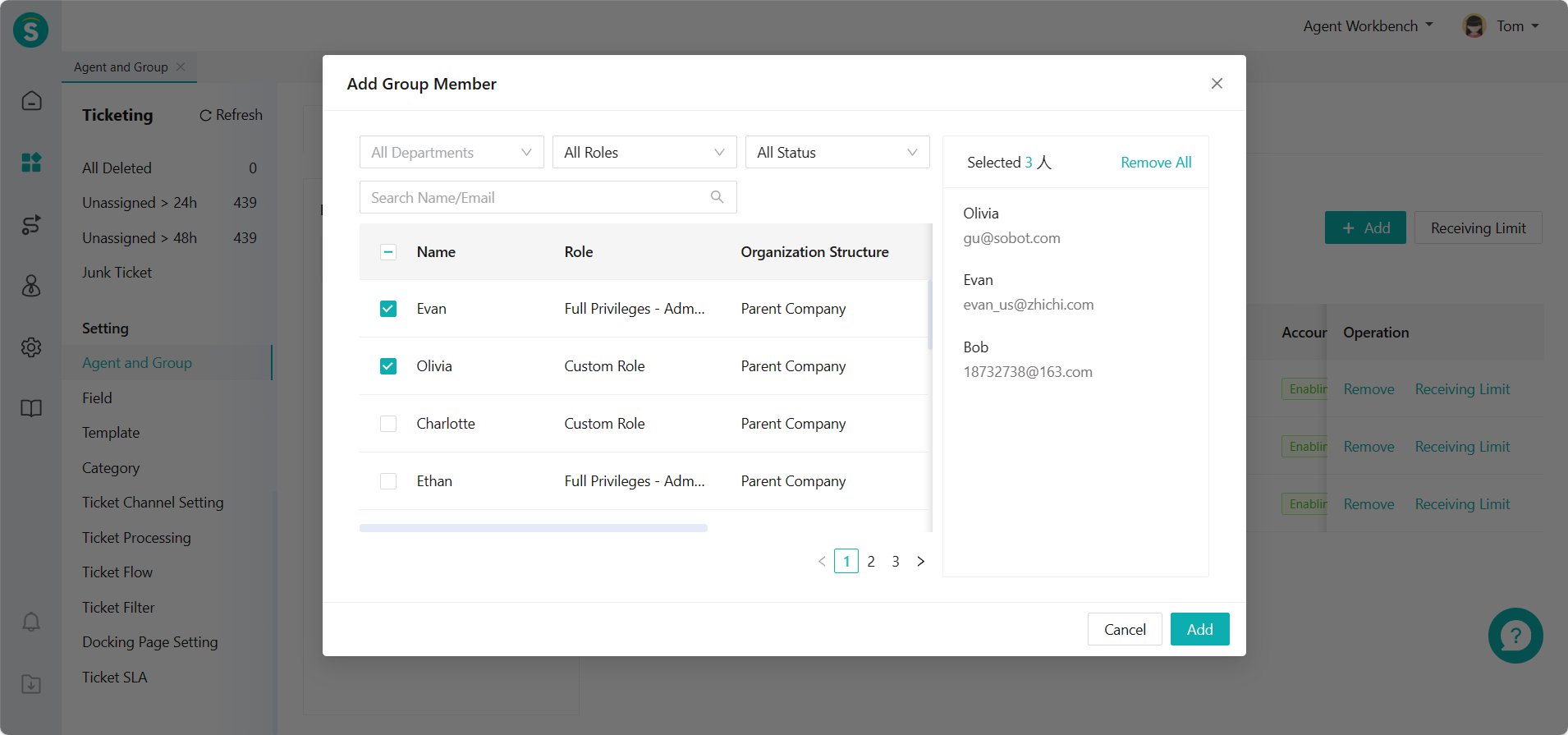Select page 1 in pagination
The width and height of the screenshot is (1568, 735).
click(846, 561)
